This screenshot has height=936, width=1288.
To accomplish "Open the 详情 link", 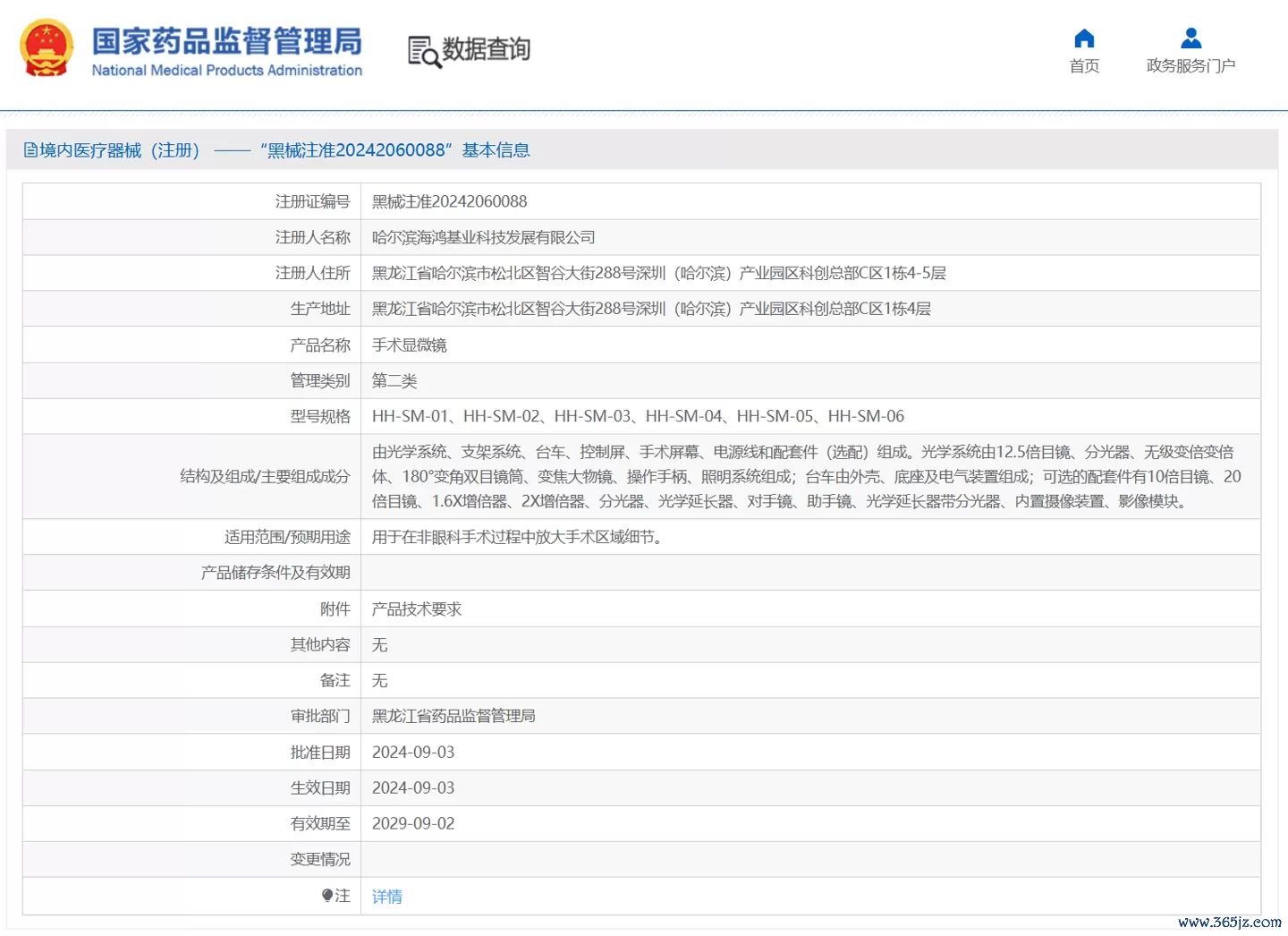I will coord(387,897).
